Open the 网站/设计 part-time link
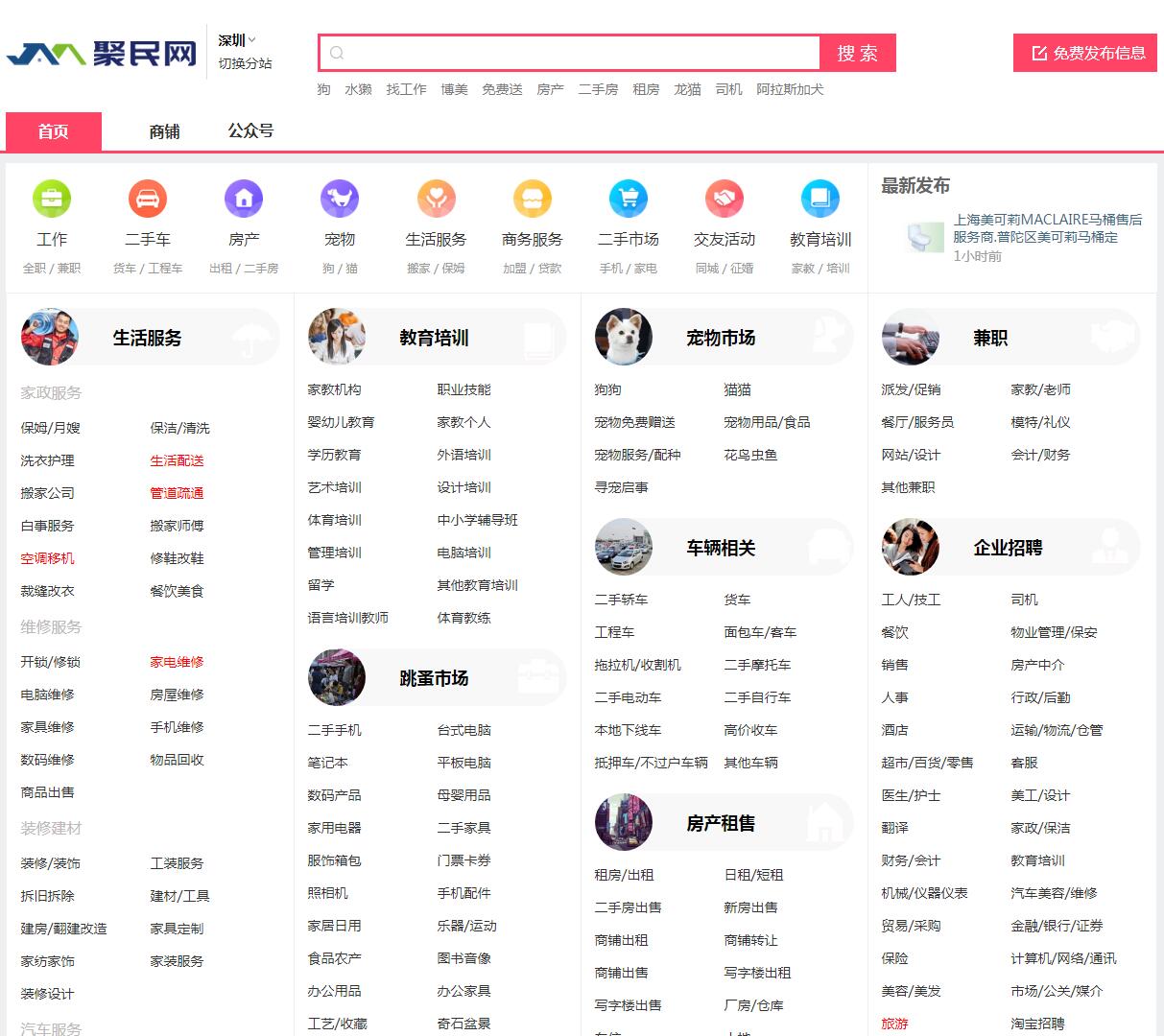This screenshot has width=1164, height=1036. [911, 455]
